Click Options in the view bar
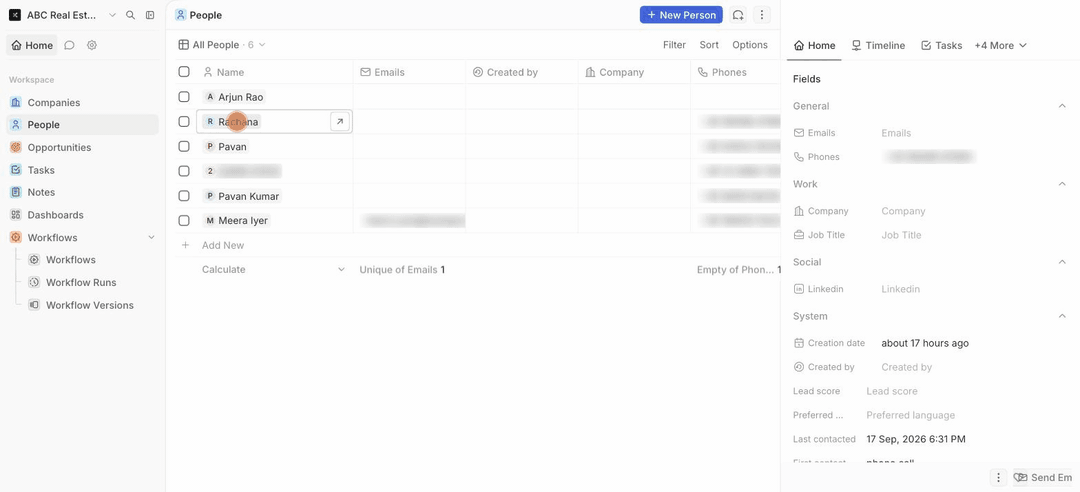Image resolution: width=1080 pixels, height=492 pixels. click(749, 45)
